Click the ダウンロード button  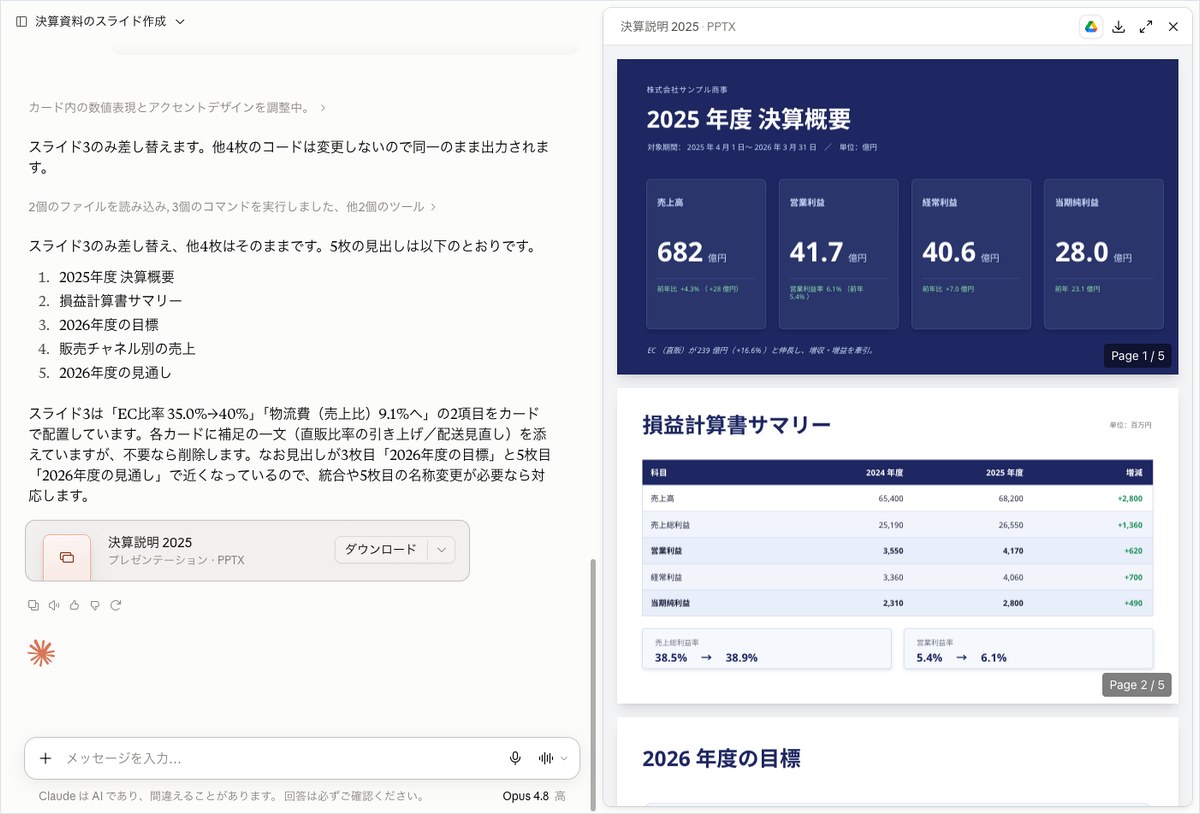(x=380, y=550)
